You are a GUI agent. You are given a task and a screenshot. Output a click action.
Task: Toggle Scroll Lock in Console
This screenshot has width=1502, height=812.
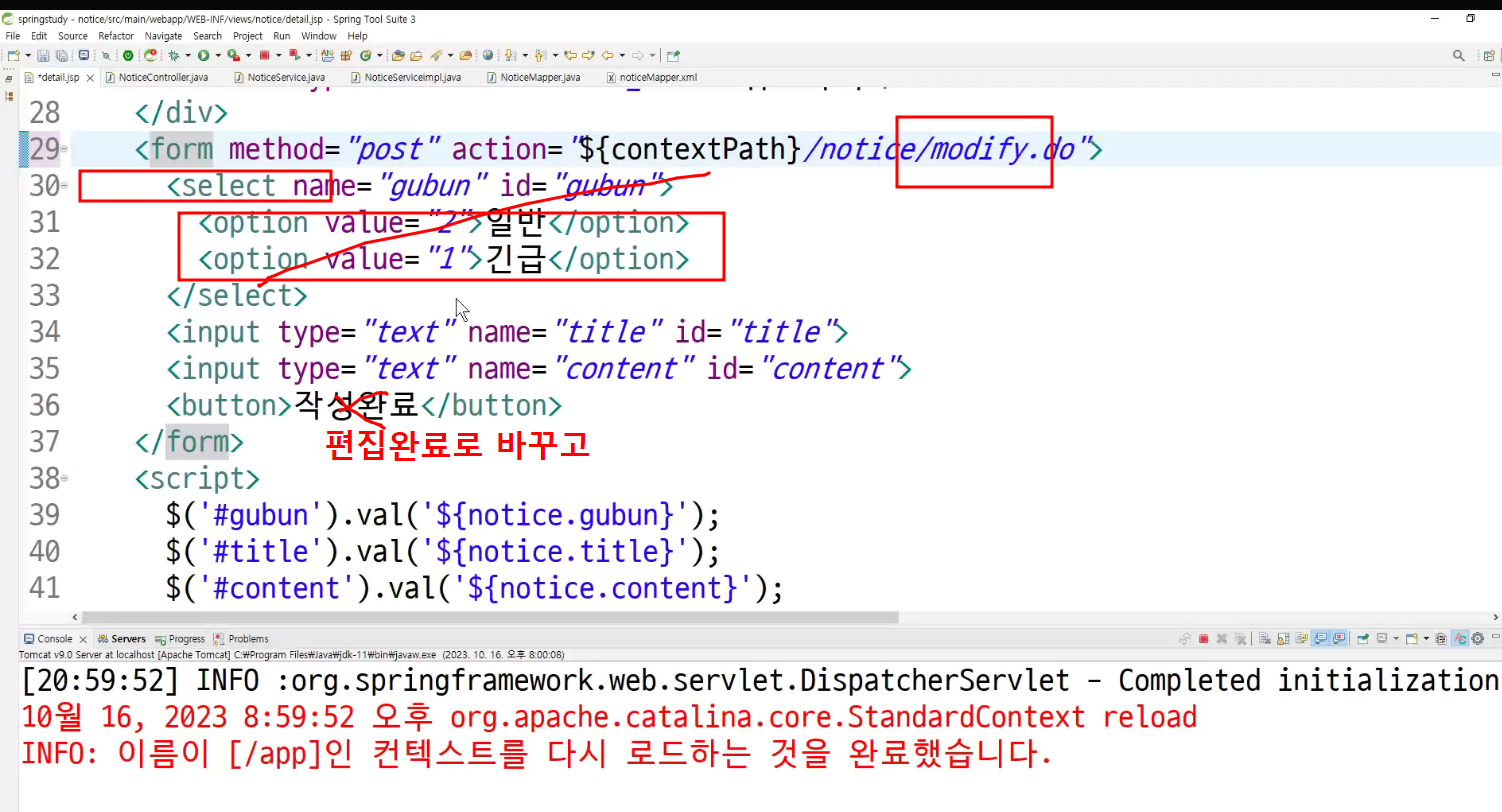pyautogui.click(x=1283, y=638)
